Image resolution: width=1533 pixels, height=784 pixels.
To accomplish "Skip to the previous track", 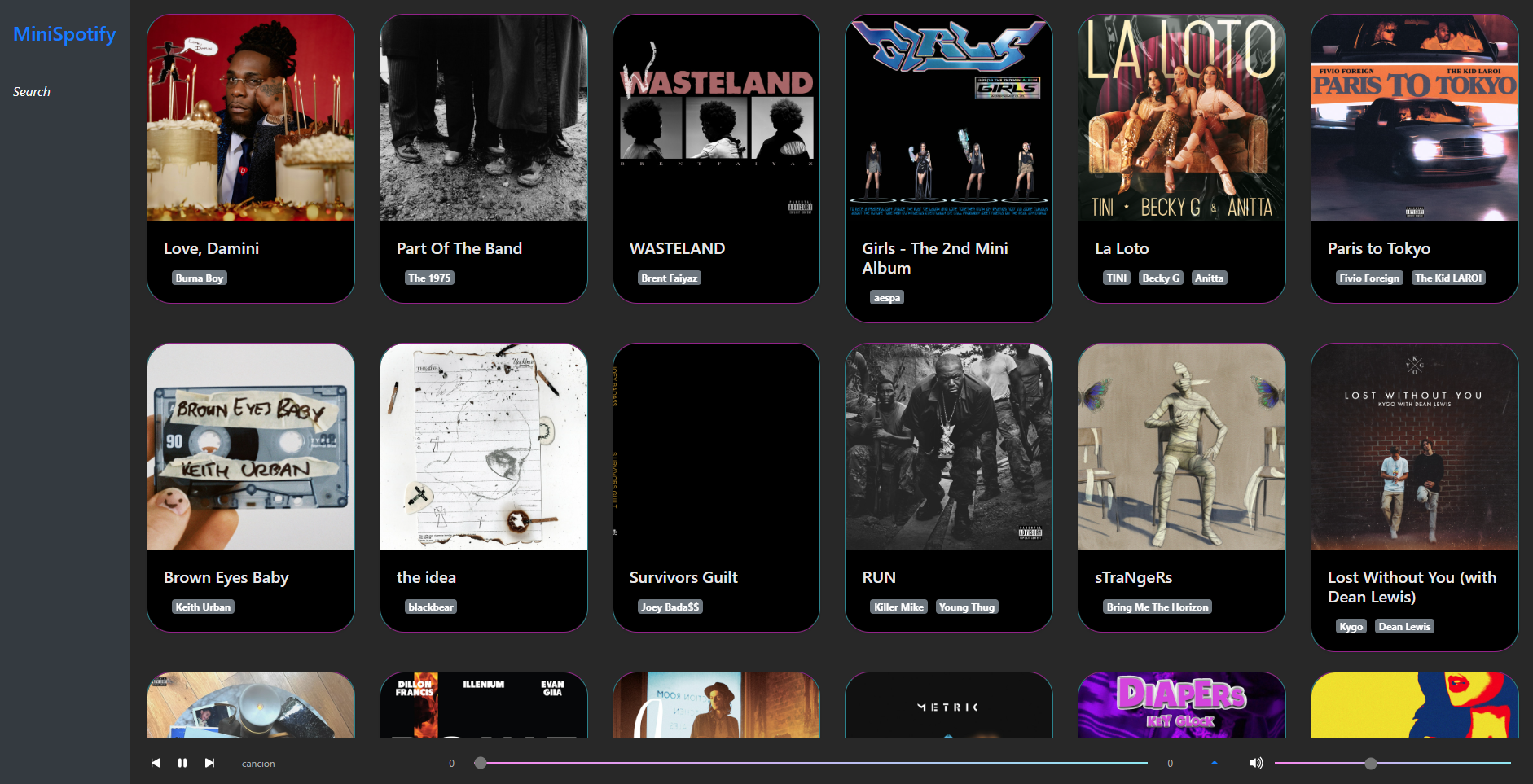I will (x=156, y=763).
